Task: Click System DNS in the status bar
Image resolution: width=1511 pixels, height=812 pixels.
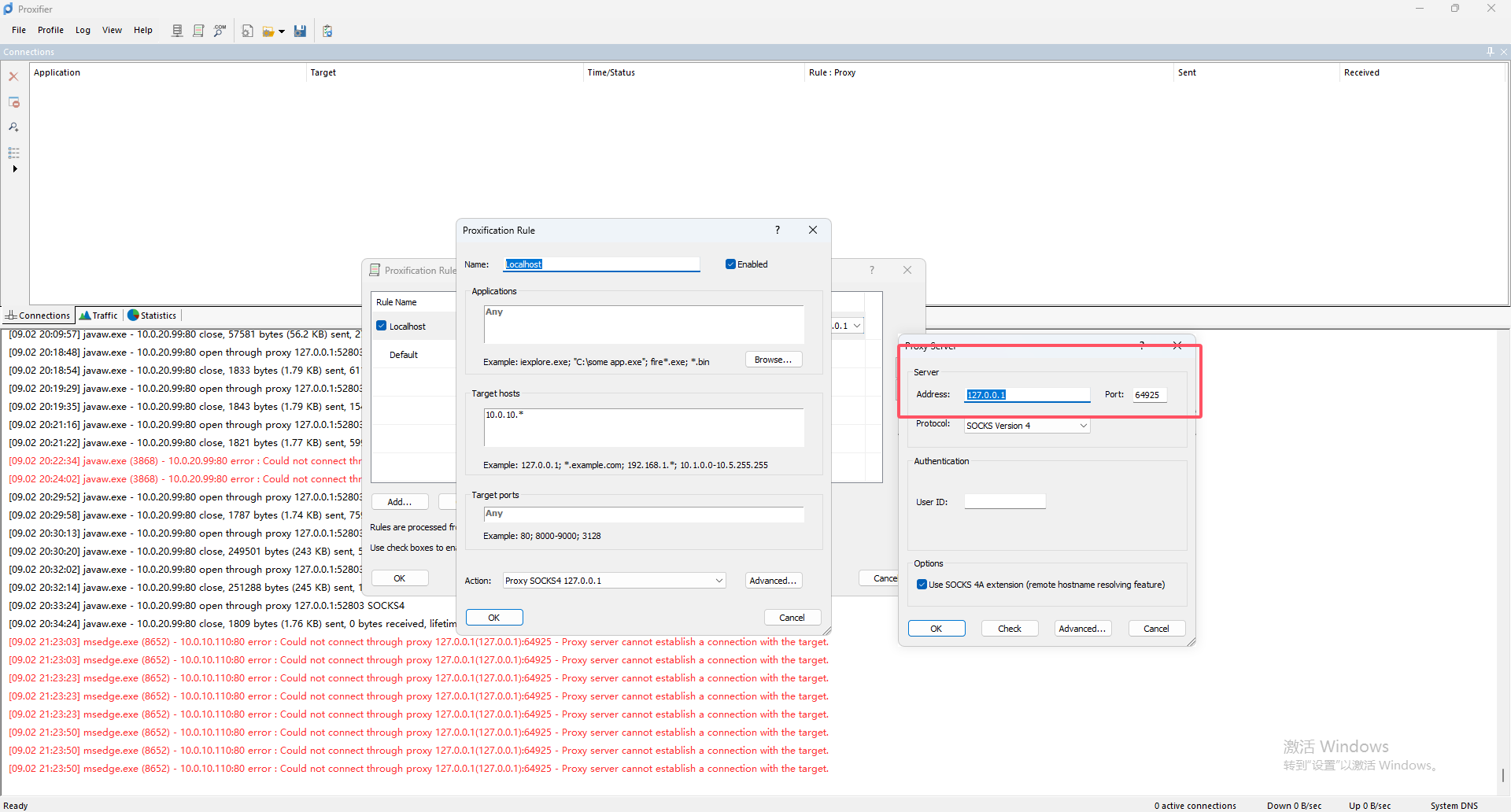Action: [x=1454, y=806]
